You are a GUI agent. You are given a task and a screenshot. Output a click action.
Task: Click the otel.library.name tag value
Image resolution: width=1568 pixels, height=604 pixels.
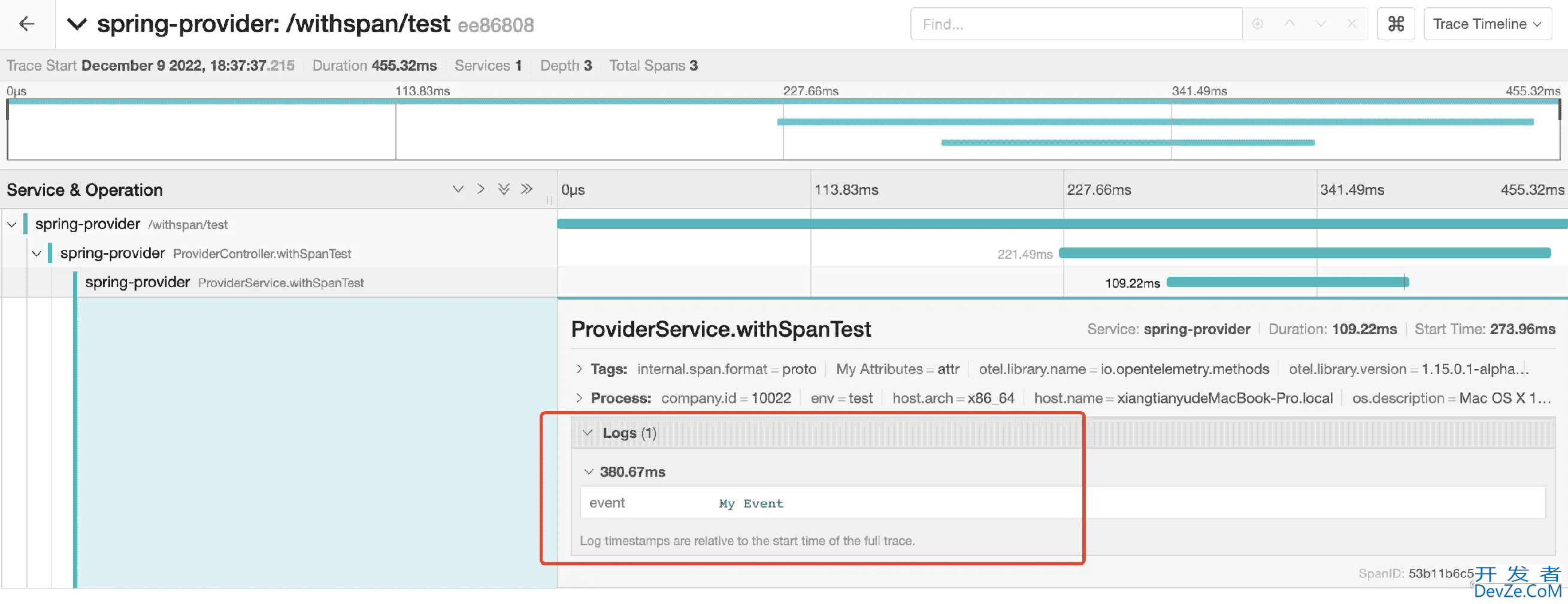coord(1185,370)
